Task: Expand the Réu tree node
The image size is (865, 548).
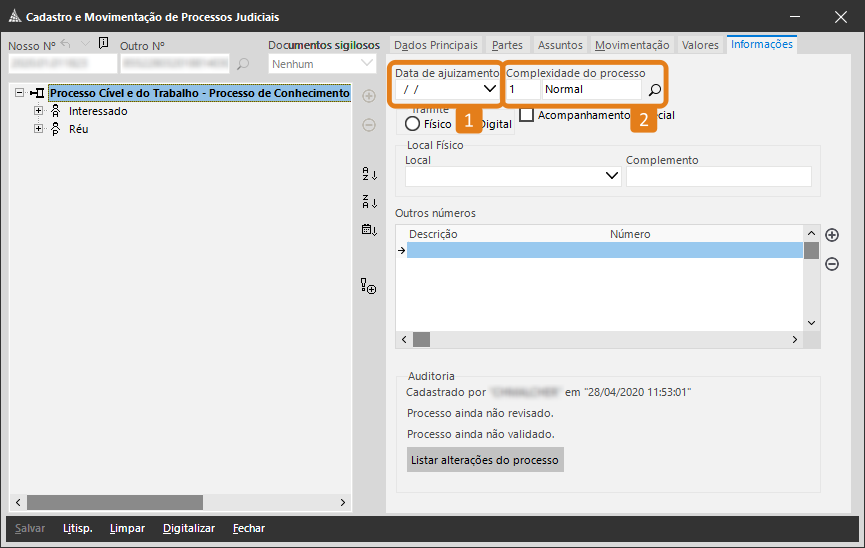Action: tap(39, 129)
